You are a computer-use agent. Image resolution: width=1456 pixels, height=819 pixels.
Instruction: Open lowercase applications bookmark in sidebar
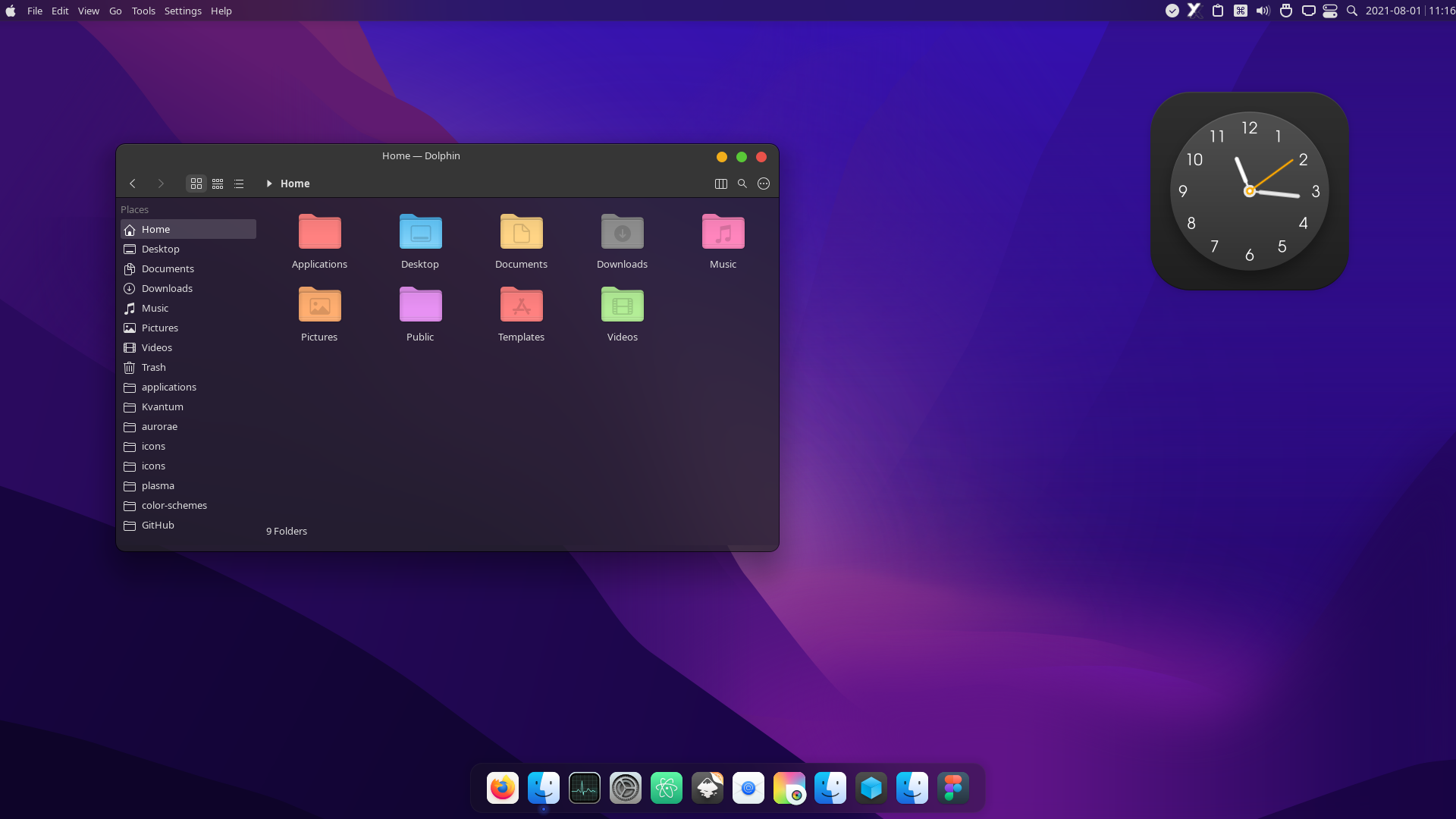point(188,387)
